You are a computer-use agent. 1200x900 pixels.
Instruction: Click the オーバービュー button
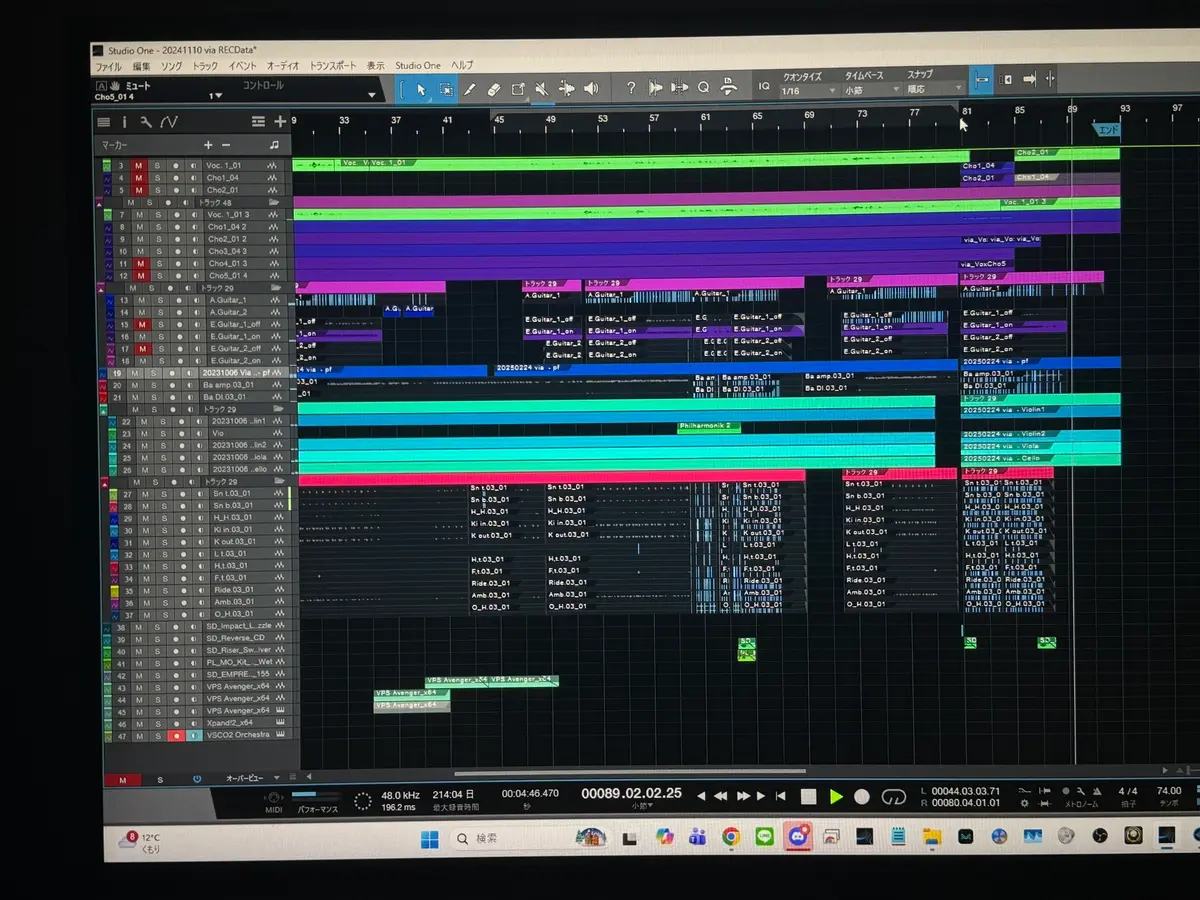pyautogui.click(x=244, y=778)
